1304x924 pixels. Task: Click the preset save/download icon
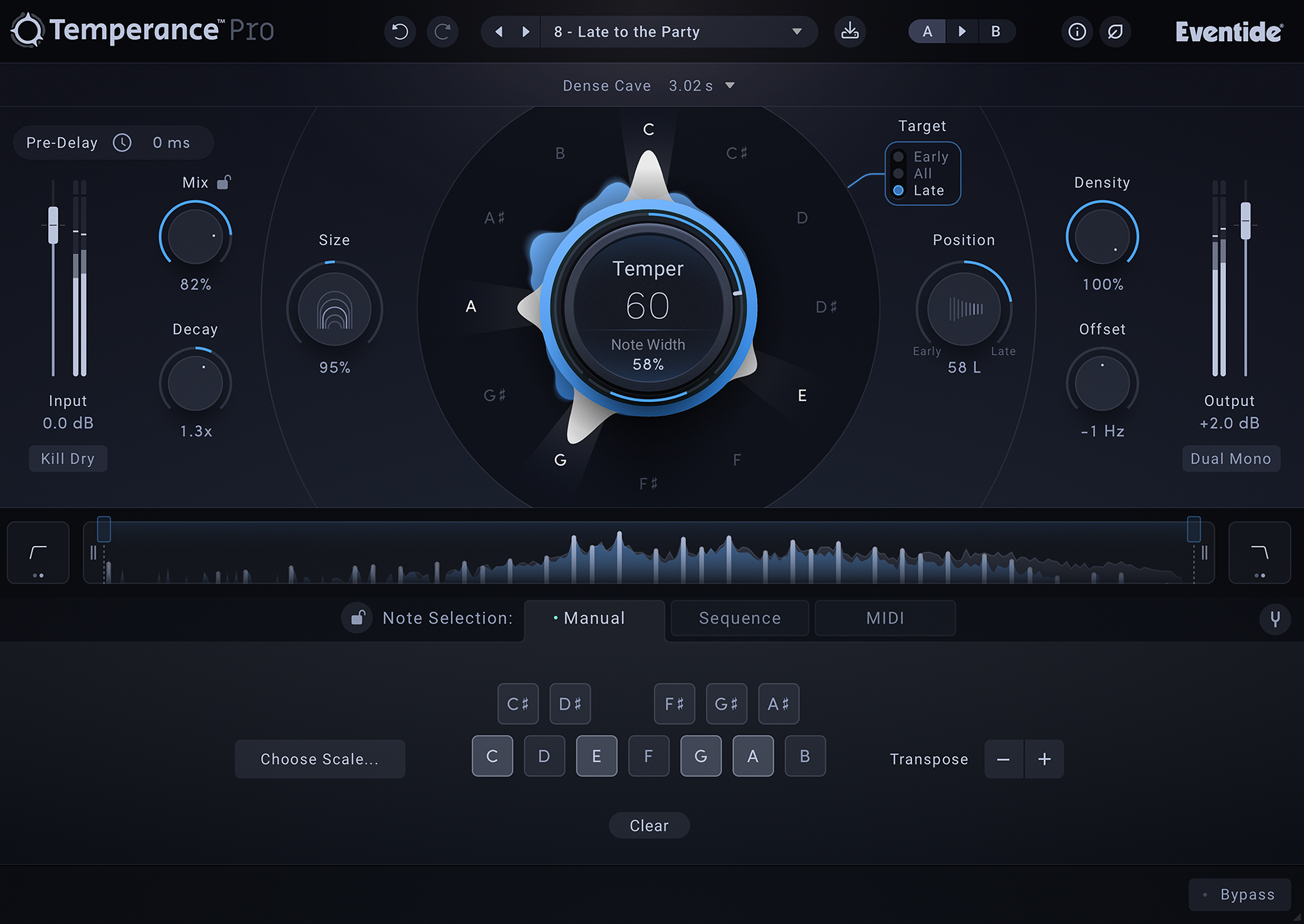[x=850, y=31]
